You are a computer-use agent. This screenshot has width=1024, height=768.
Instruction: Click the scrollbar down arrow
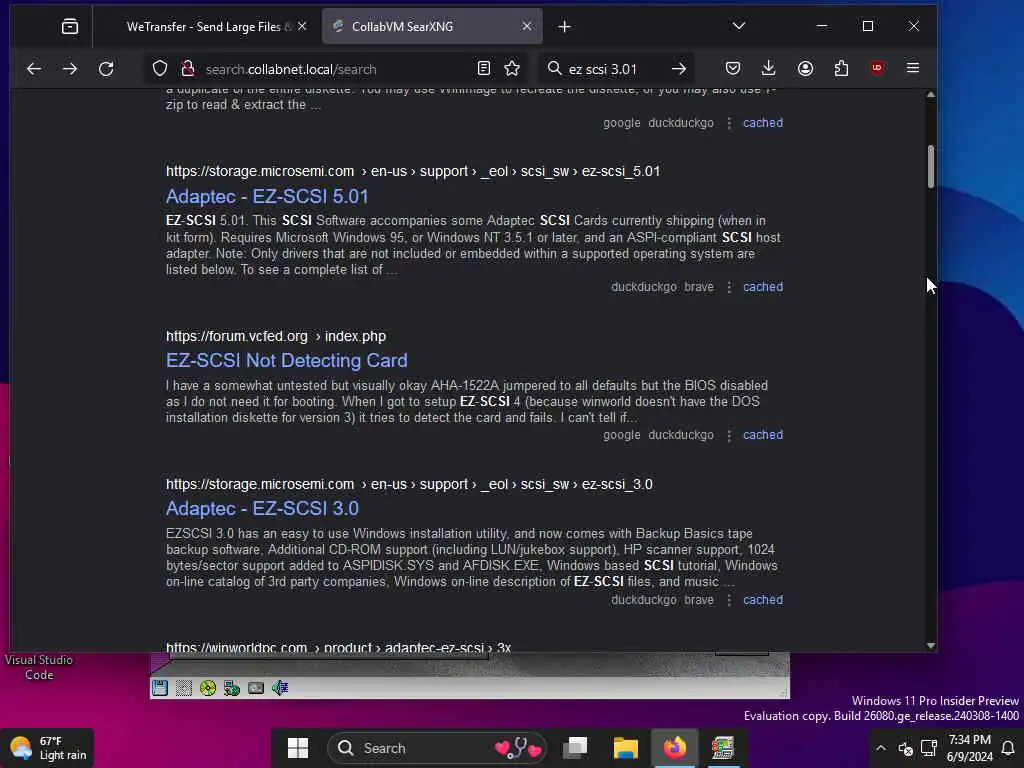(931, 645)
